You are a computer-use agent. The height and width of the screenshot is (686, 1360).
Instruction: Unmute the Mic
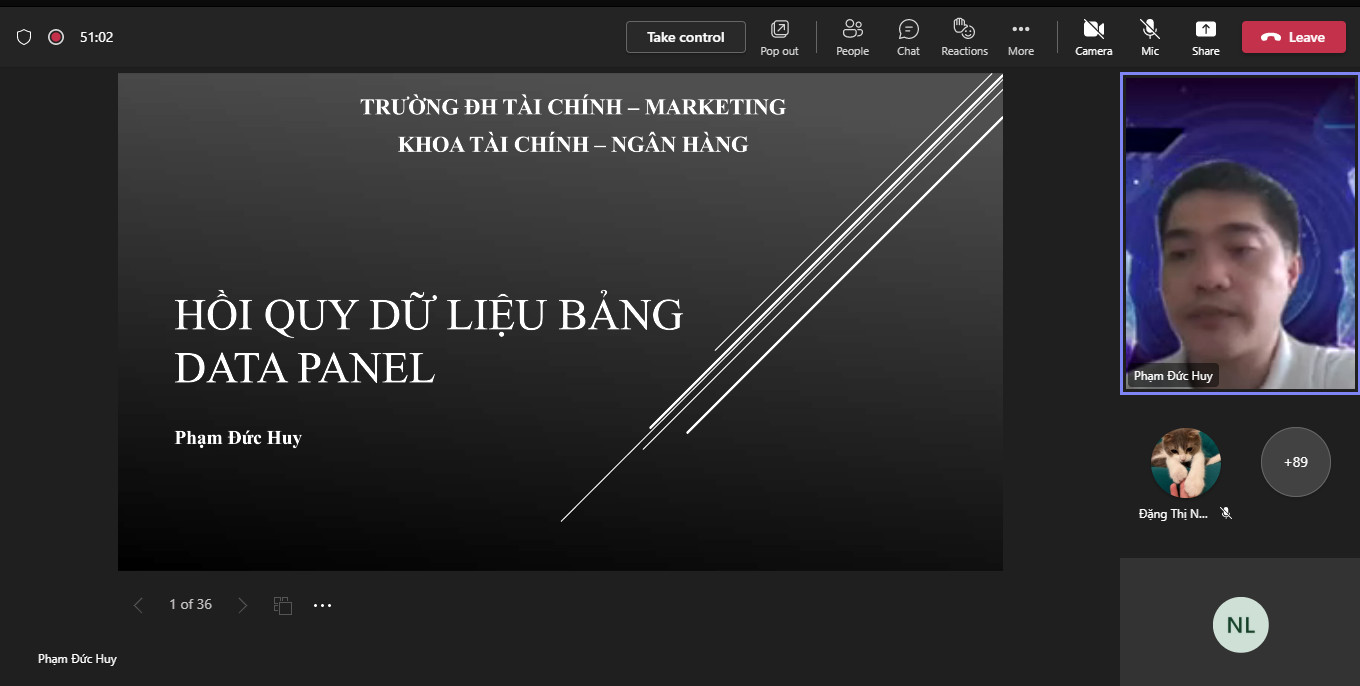[x=1150, y=37]
